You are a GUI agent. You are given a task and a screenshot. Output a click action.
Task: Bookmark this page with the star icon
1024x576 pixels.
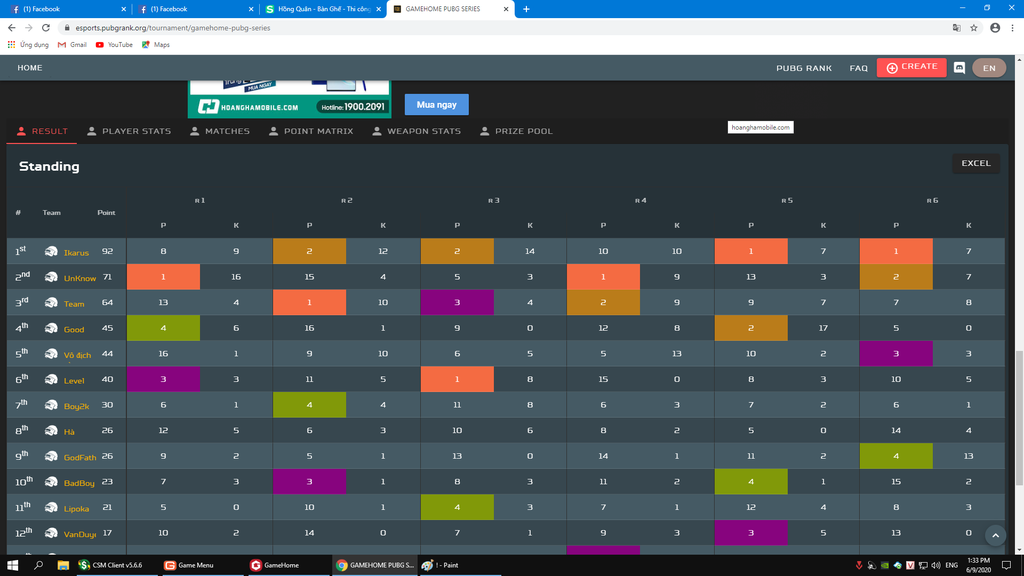click(x=974, y=27)
